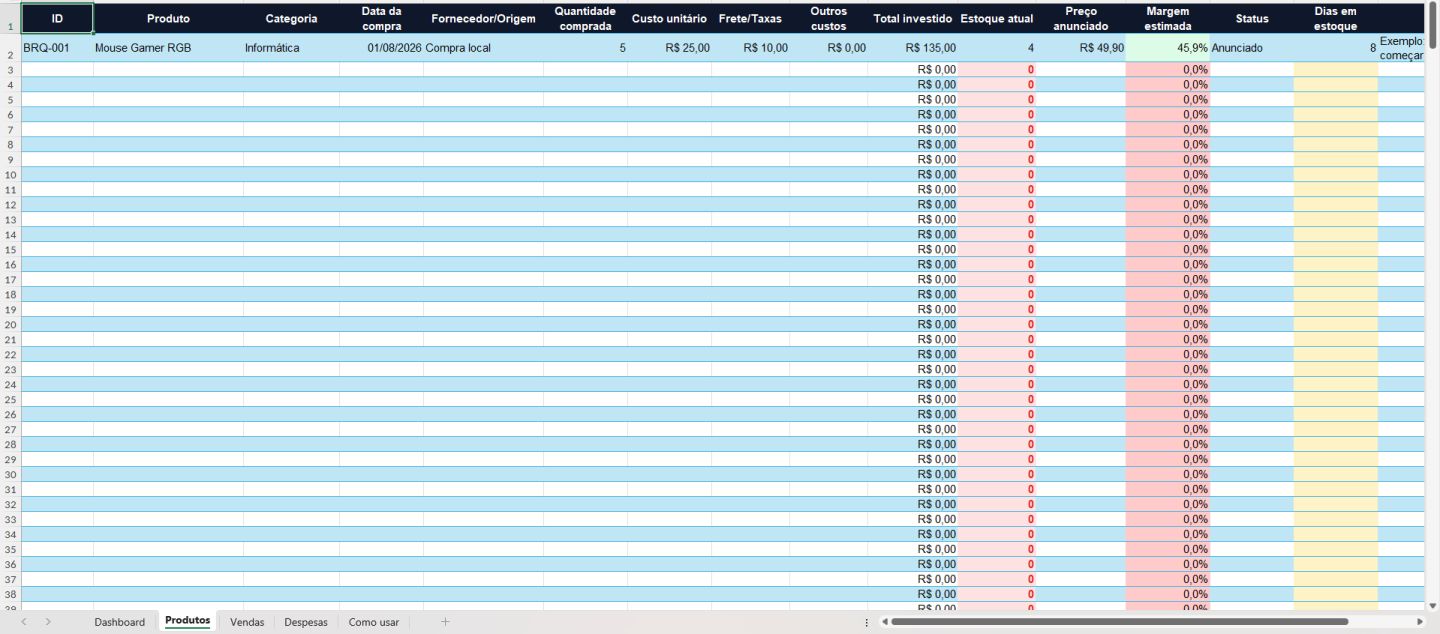Select the Dias em estoque header

1335,18
